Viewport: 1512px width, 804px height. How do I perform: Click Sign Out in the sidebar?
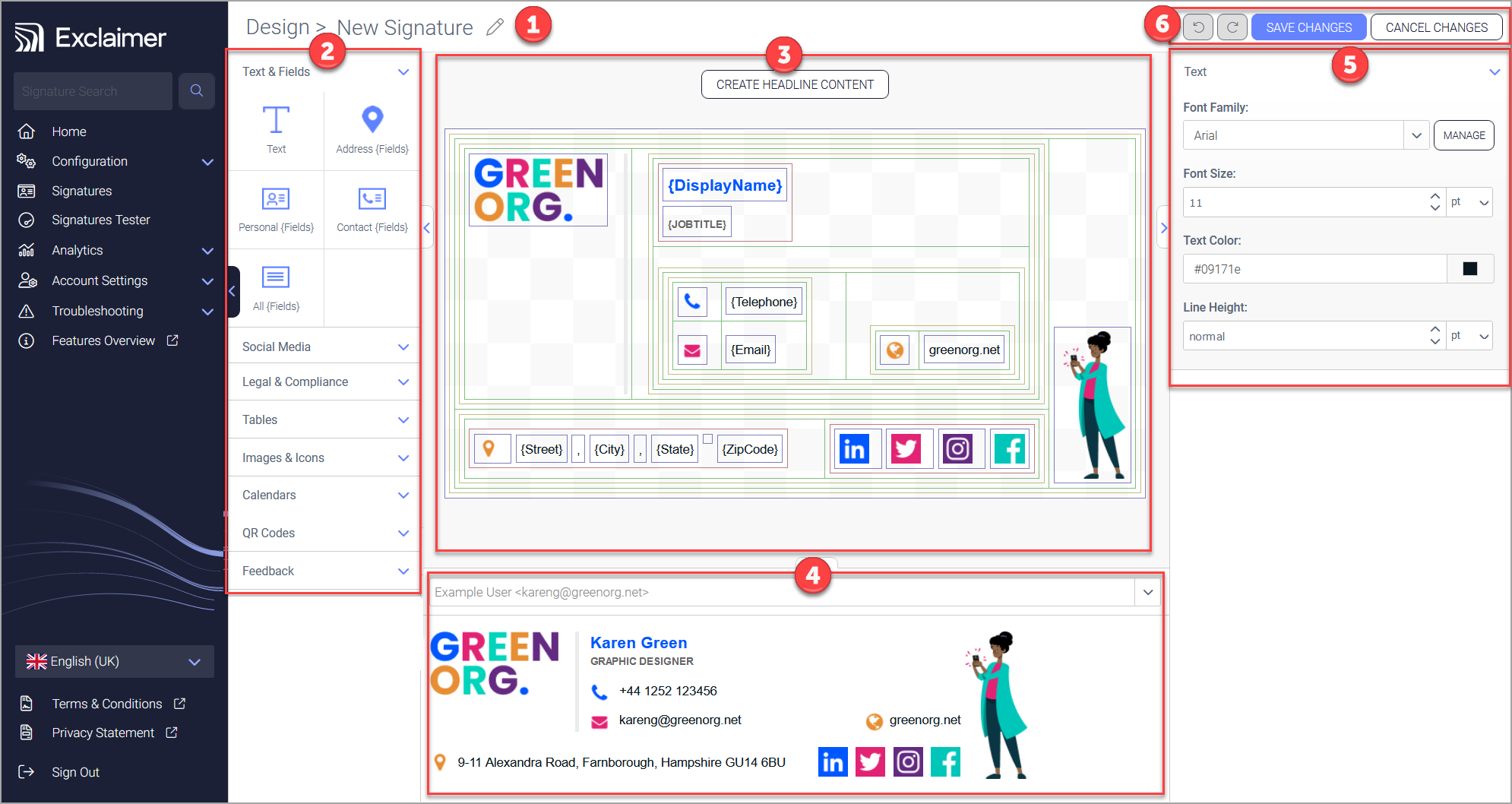(x=75, y=772)
